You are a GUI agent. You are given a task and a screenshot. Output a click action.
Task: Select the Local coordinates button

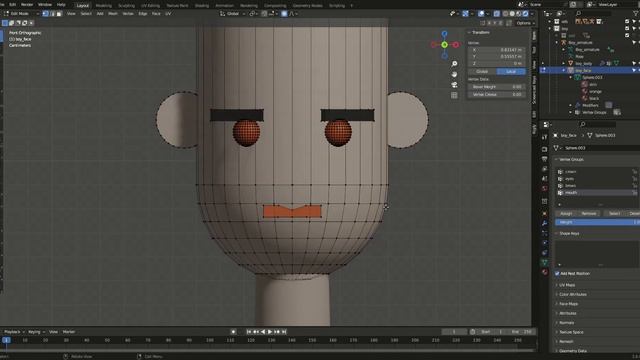pos(511,71)
